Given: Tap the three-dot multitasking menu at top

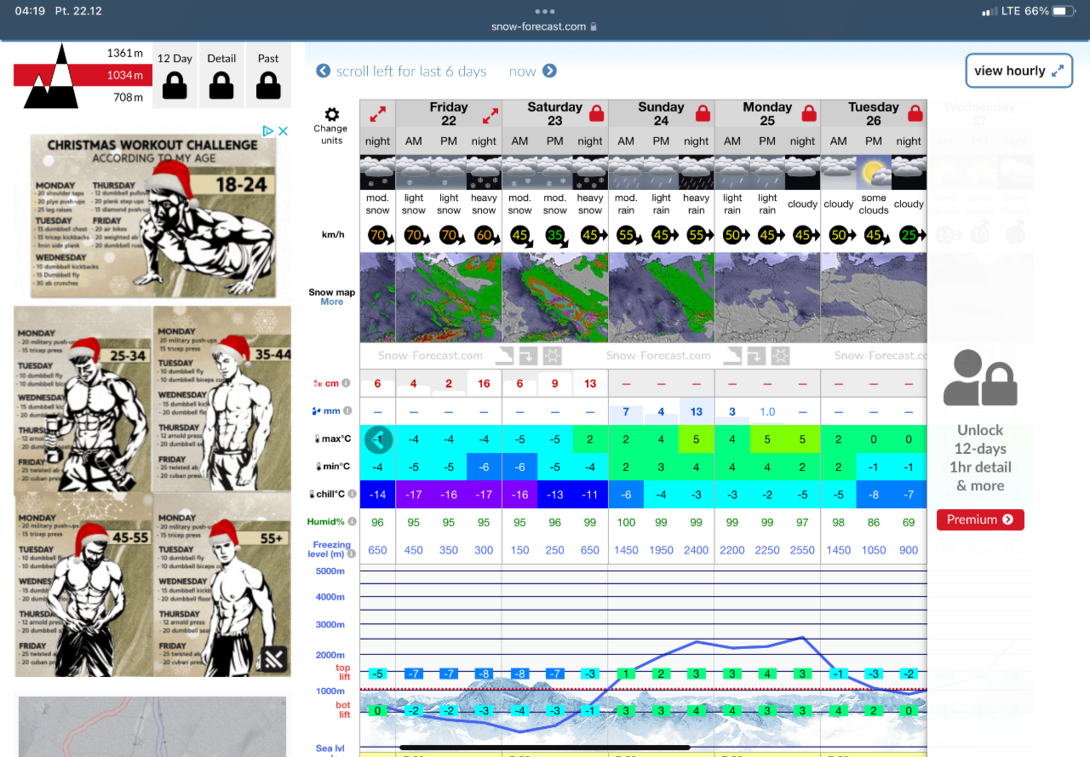Looking at the screenshot, I should click(x=545, y=11).
